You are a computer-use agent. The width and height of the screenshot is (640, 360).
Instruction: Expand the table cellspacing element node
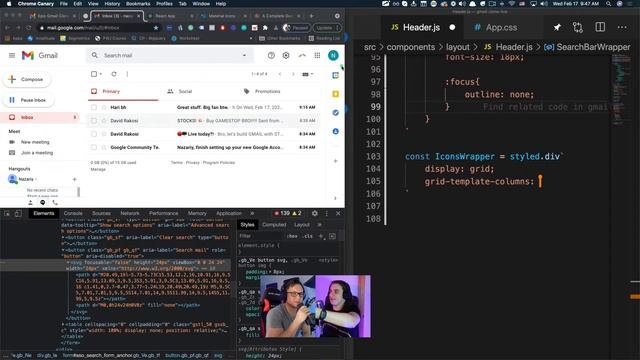63,324
